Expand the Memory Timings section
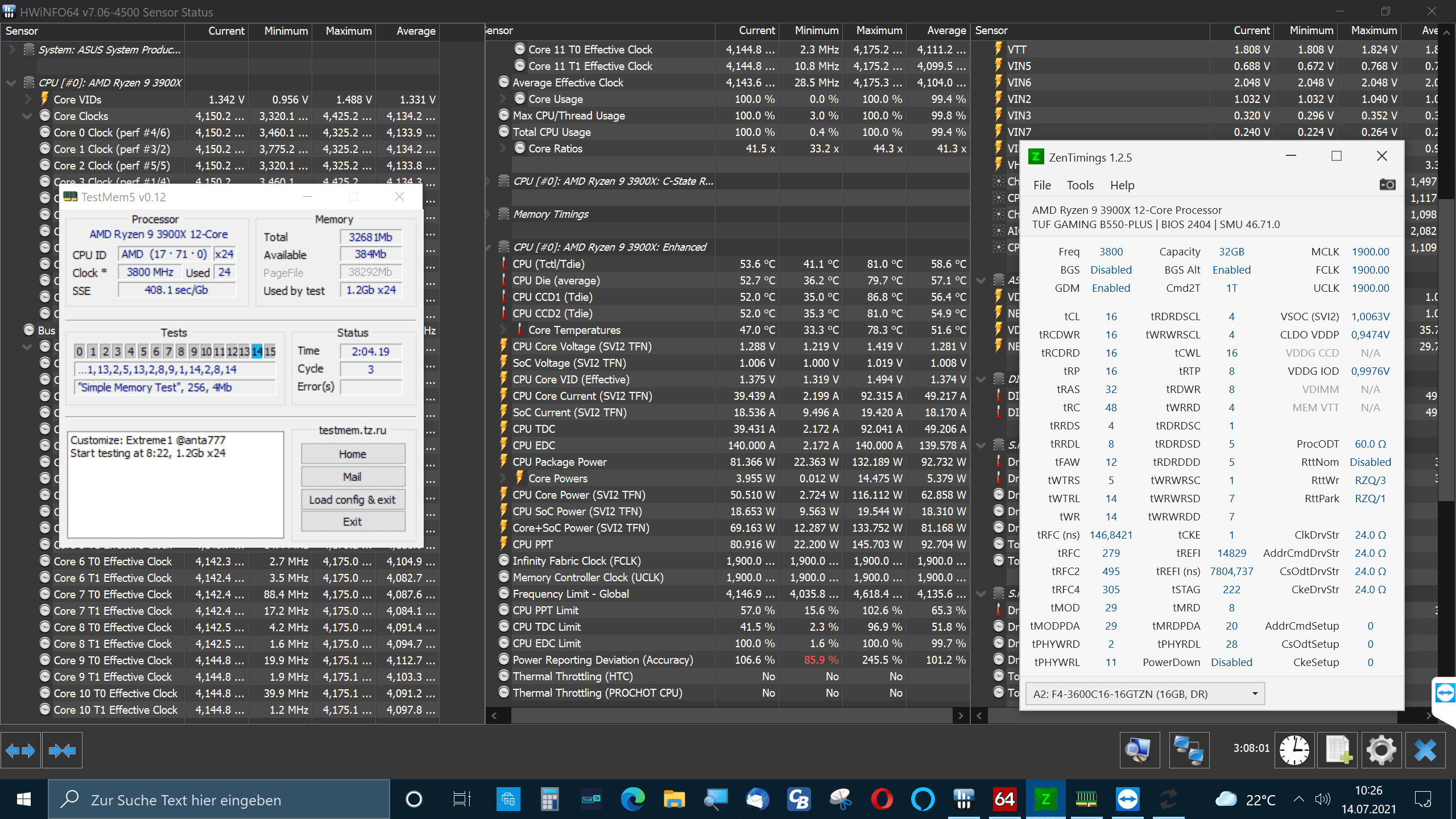The image size is (1456, 819). coord(488,214)
